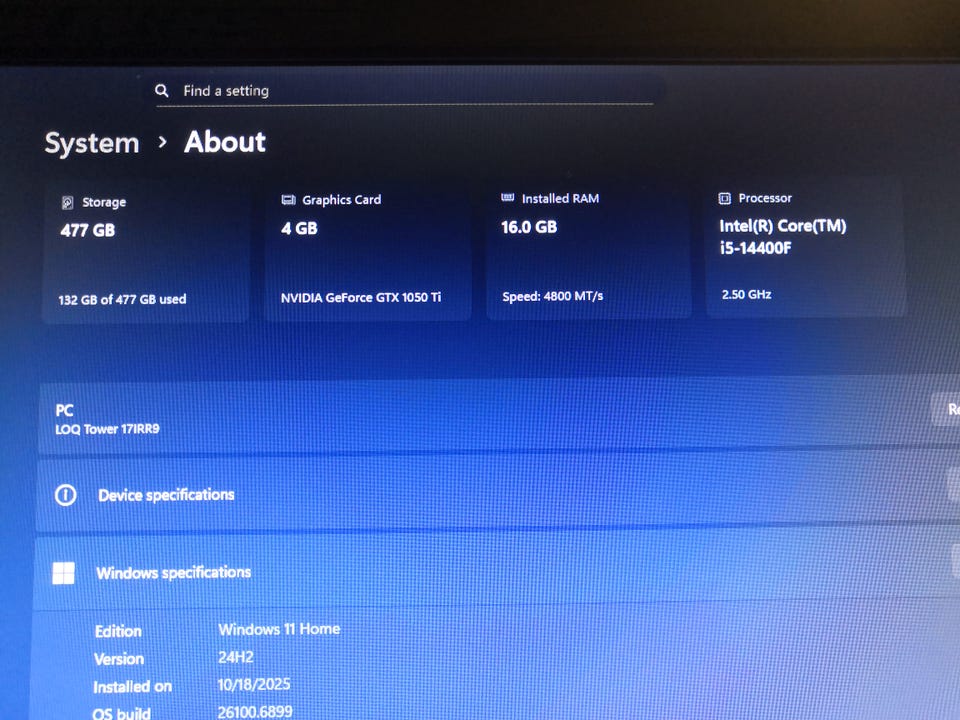Select text '132 GB of 477 GB used'
The height and width of the screenshot is (720, 960).
click(x=122, y=299)
